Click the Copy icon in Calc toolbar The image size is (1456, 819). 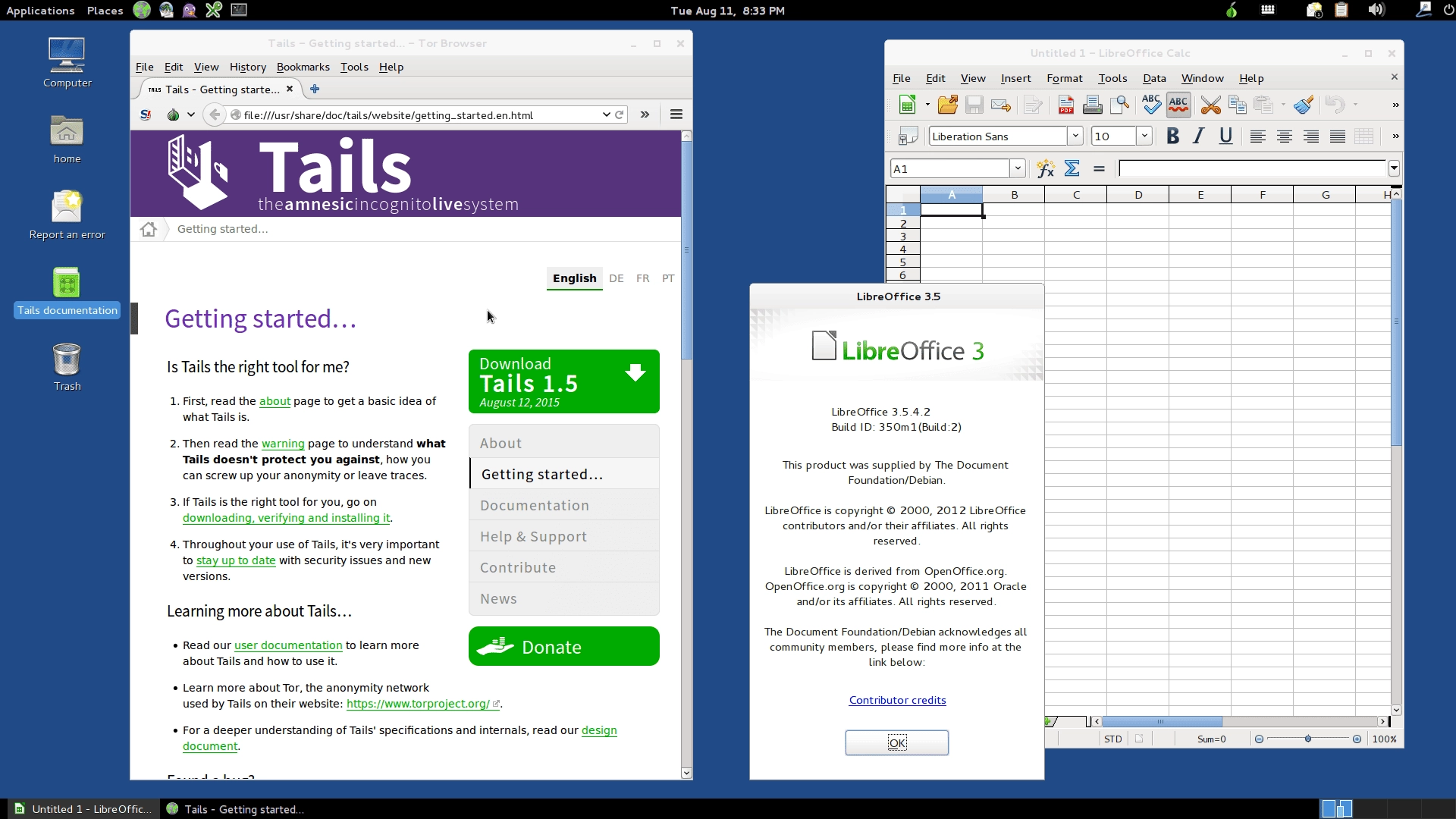(1237, 105)
